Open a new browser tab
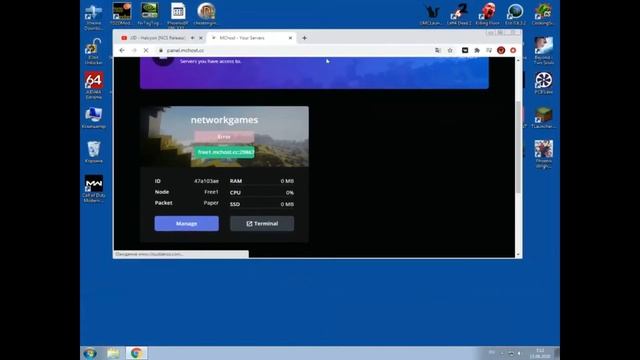The height and width of the screenshot is (360, 640). click(304, 38)
